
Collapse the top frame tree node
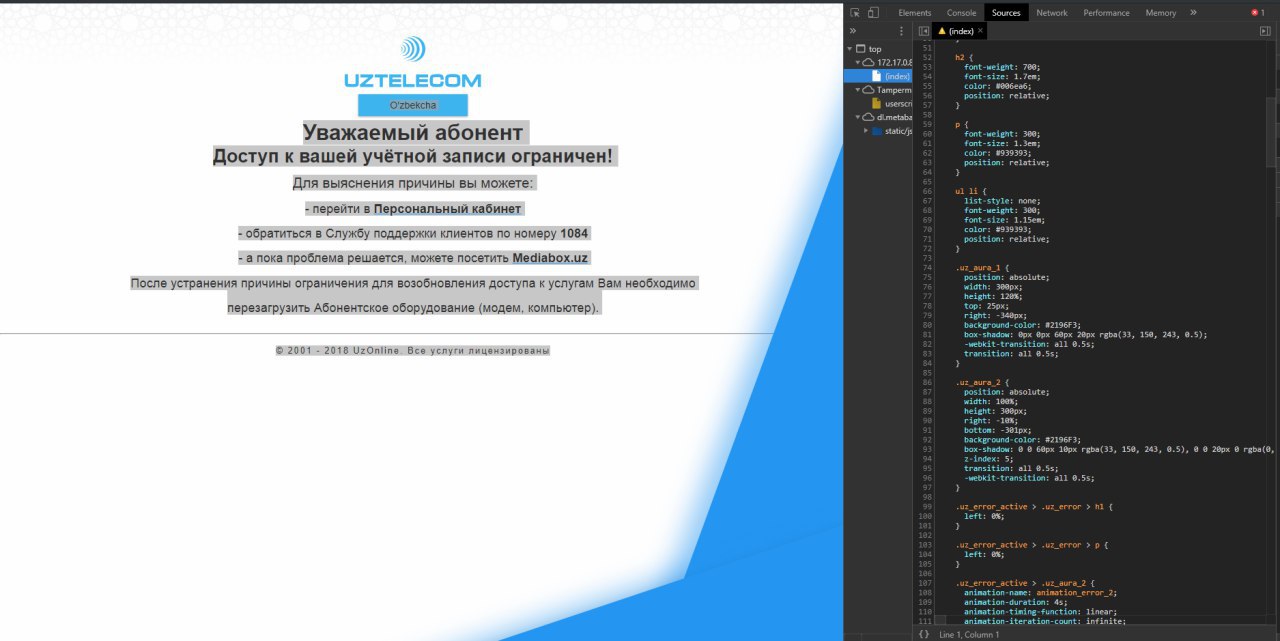pyautogui.click(x=850, y=49)
